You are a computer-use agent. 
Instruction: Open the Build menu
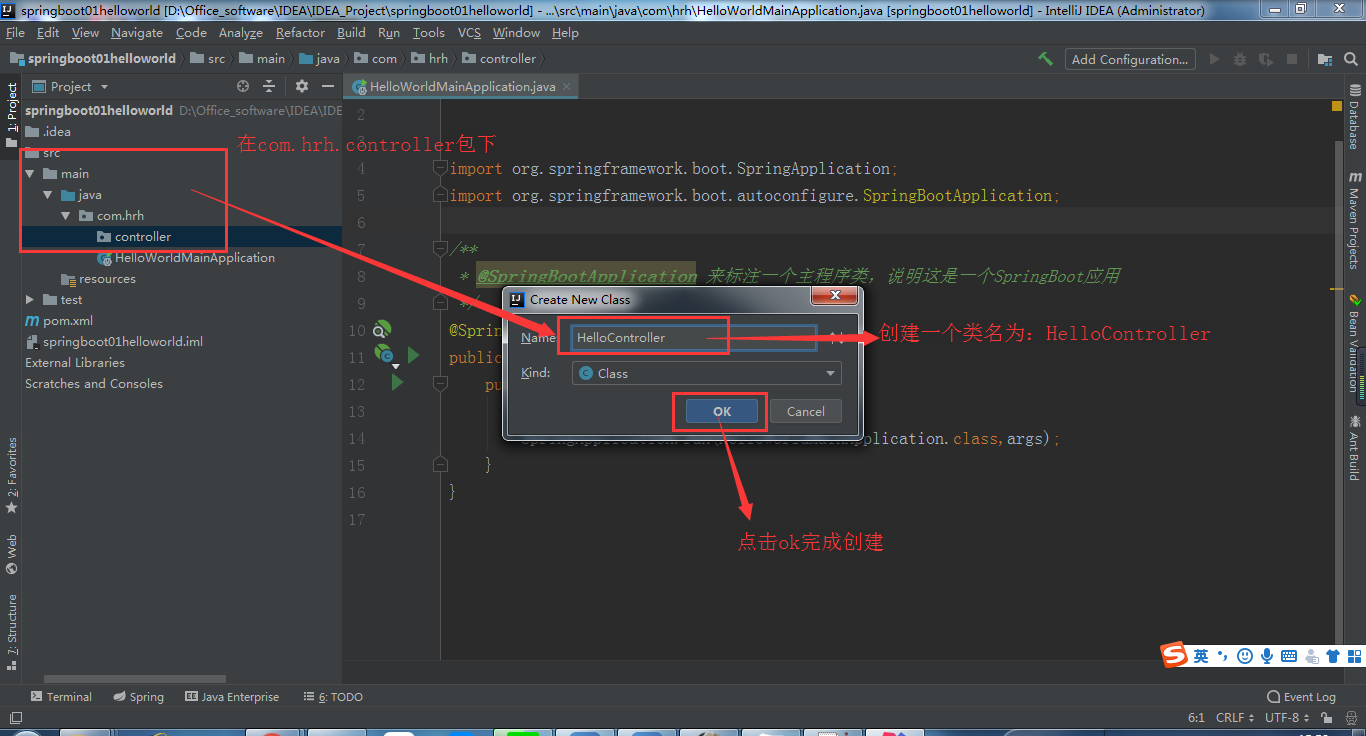[351, 33]
